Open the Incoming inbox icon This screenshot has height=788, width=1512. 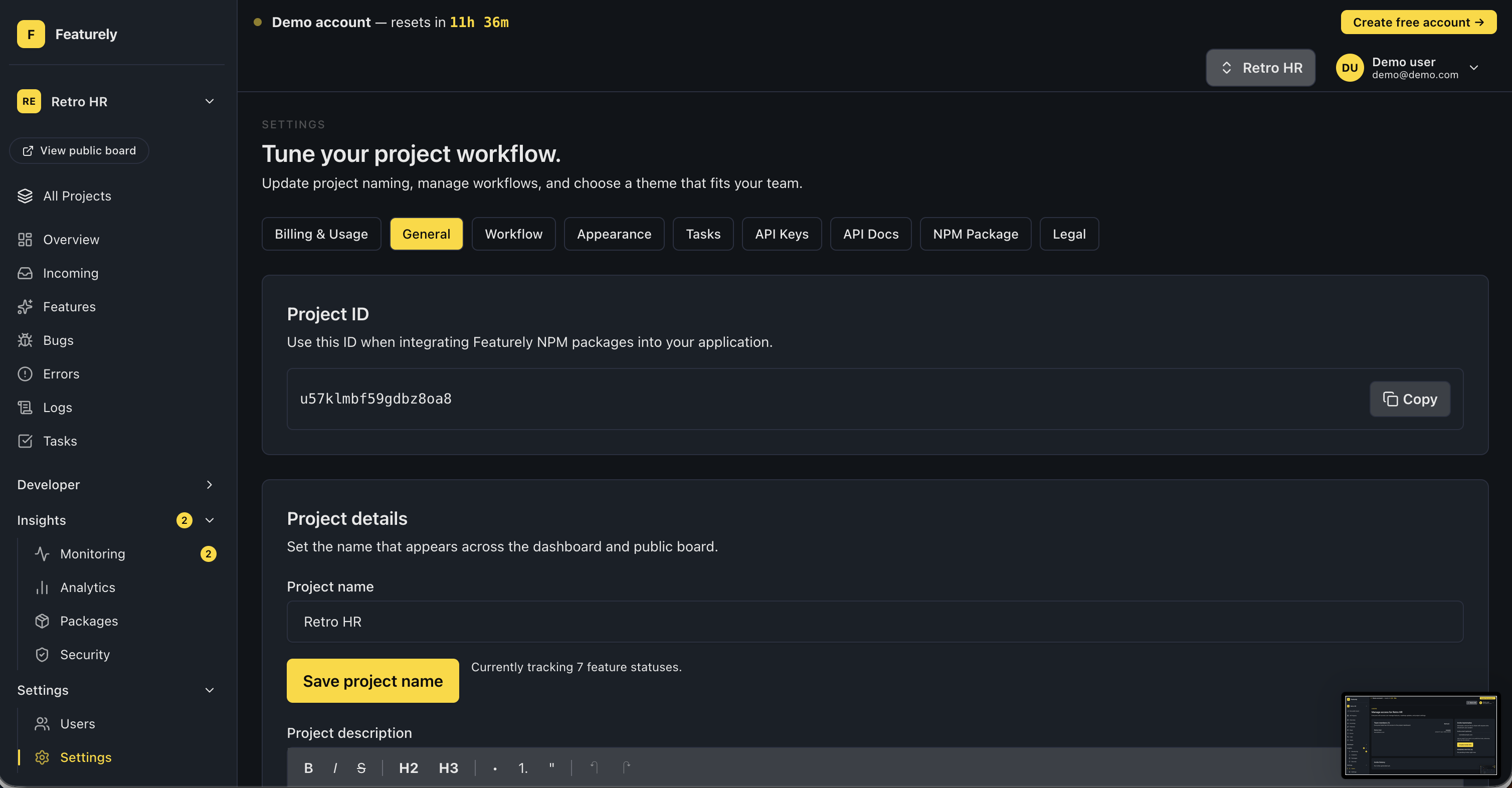(25, 273)
